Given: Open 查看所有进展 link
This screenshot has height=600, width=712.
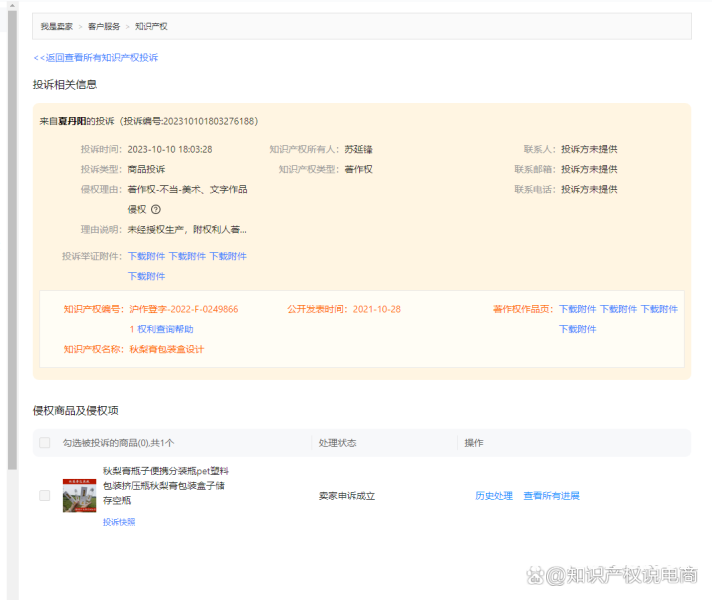Looking at the screenshot, I should (x=551, y=496).
